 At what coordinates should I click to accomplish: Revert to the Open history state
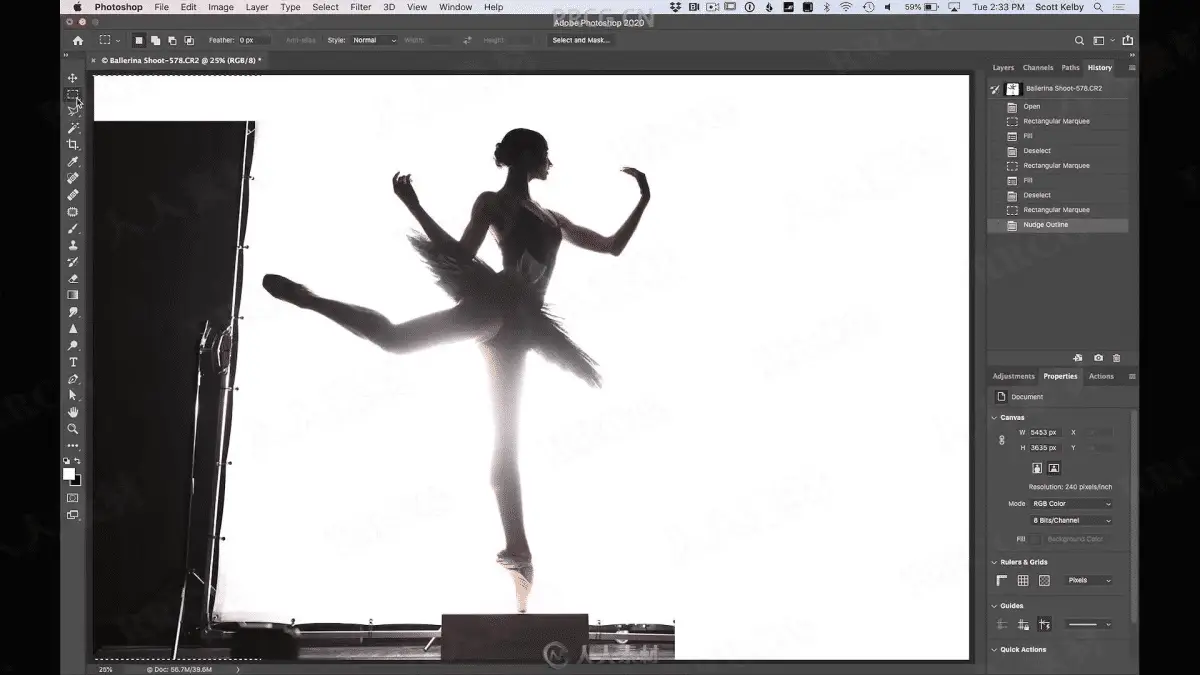pyautogui.click(x=1031, y=107)
